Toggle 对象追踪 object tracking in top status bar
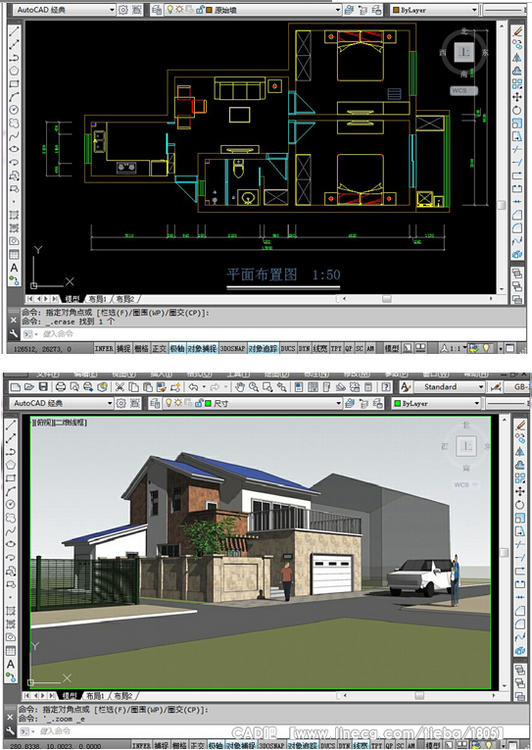The width and height of the screenshot is (532, 750). tap(263, 349)
